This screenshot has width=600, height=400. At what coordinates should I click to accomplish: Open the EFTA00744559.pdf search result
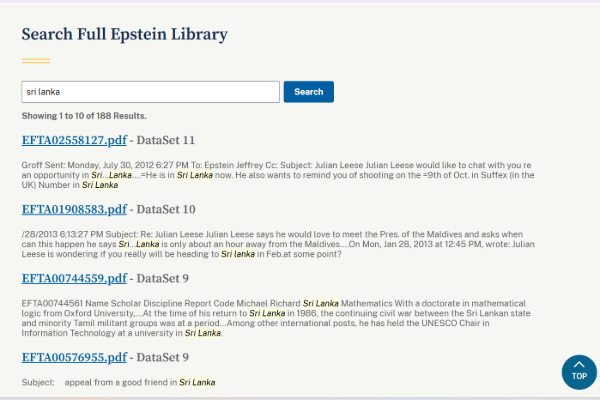pyautogui.click(x=74, y=279)
